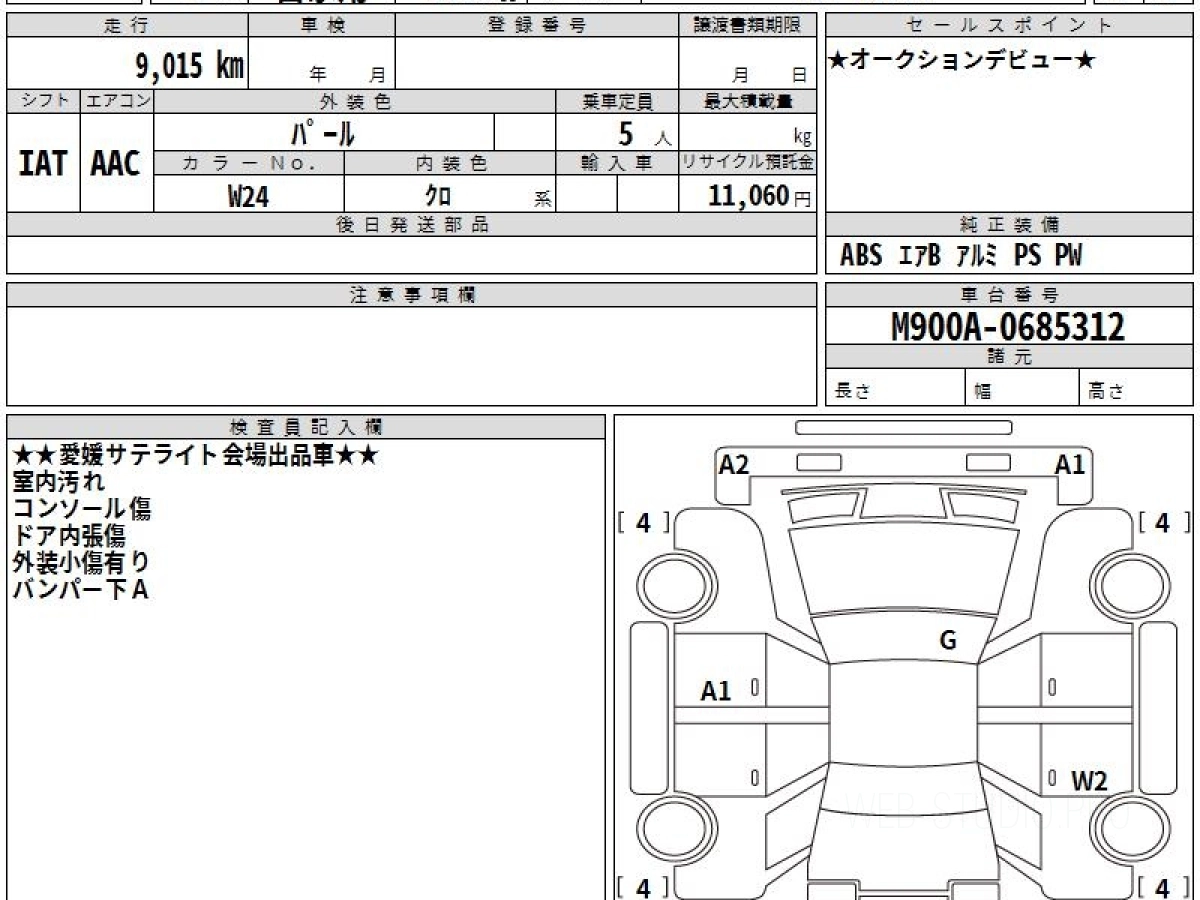Select the ABS equipment entry
This screenshot has width=1200, height=900.
[861, 256]
